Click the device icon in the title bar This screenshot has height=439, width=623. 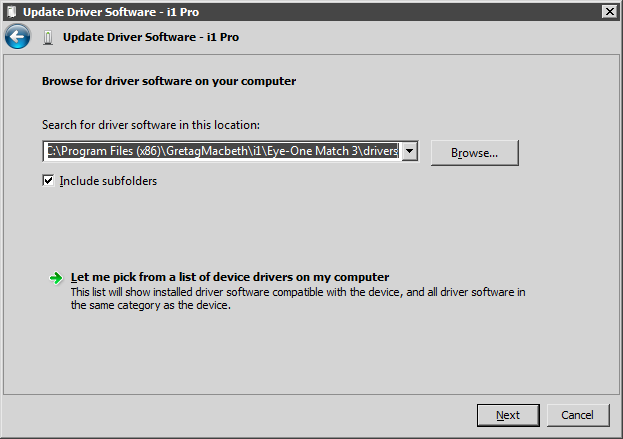pos(12,12)
